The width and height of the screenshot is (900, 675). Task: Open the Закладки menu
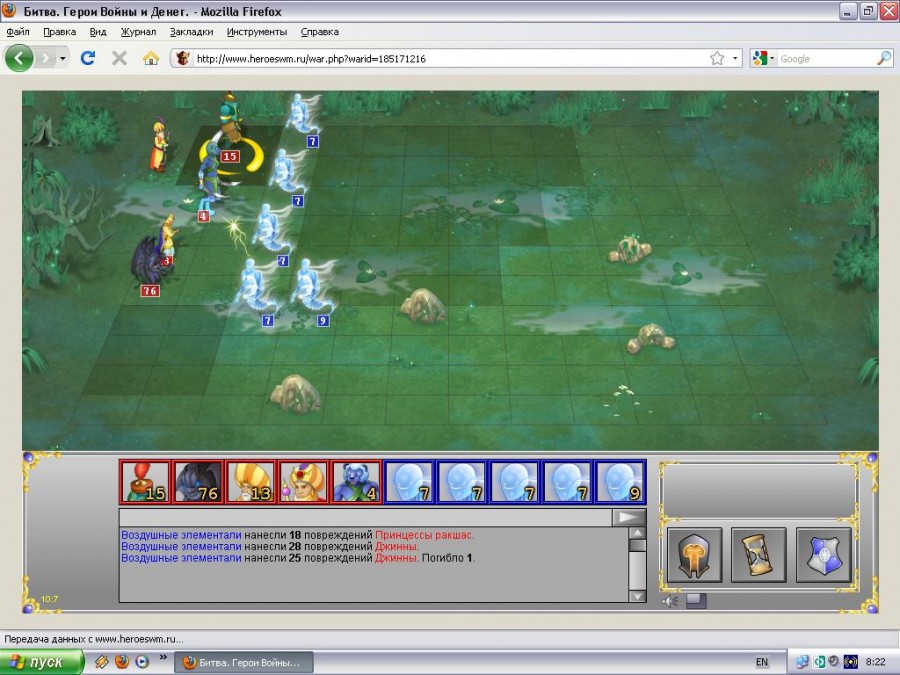(x=192, y=32)
